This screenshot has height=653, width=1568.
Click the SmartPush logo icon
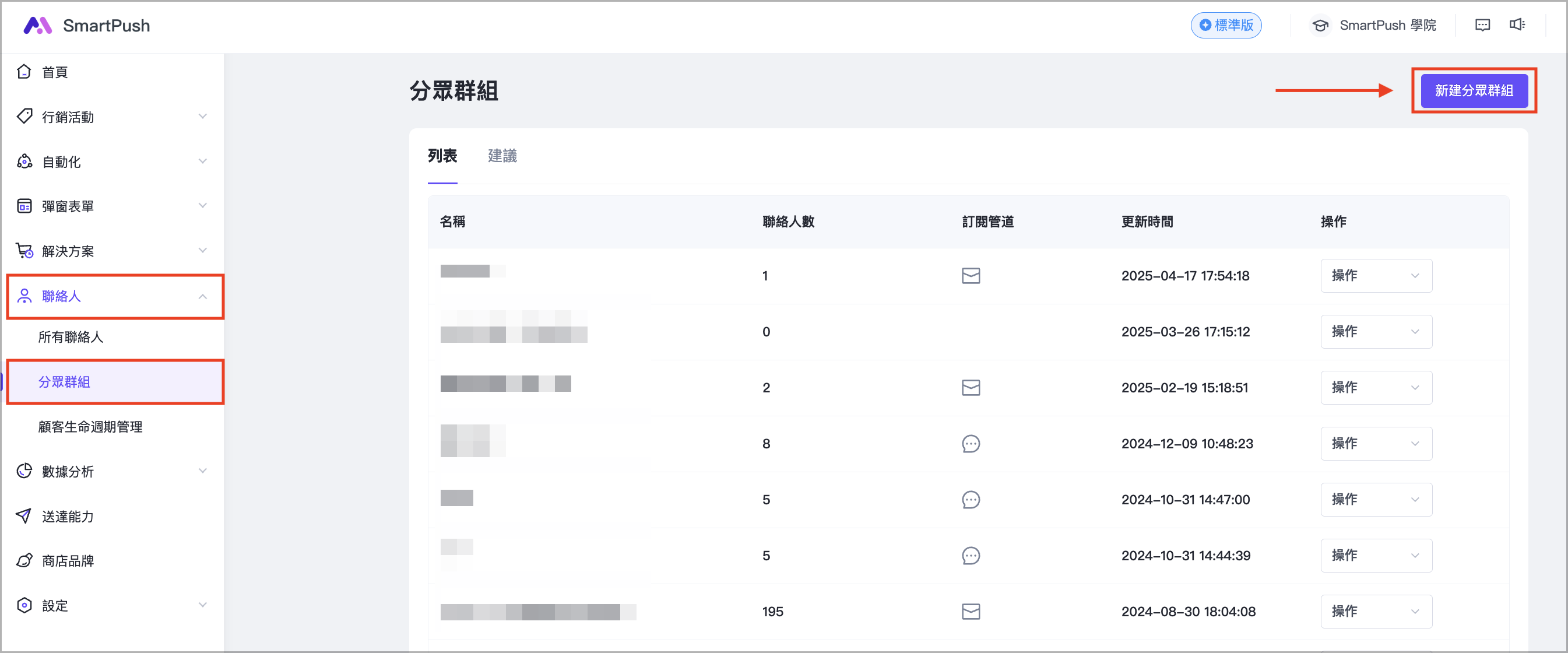[37, 26]
